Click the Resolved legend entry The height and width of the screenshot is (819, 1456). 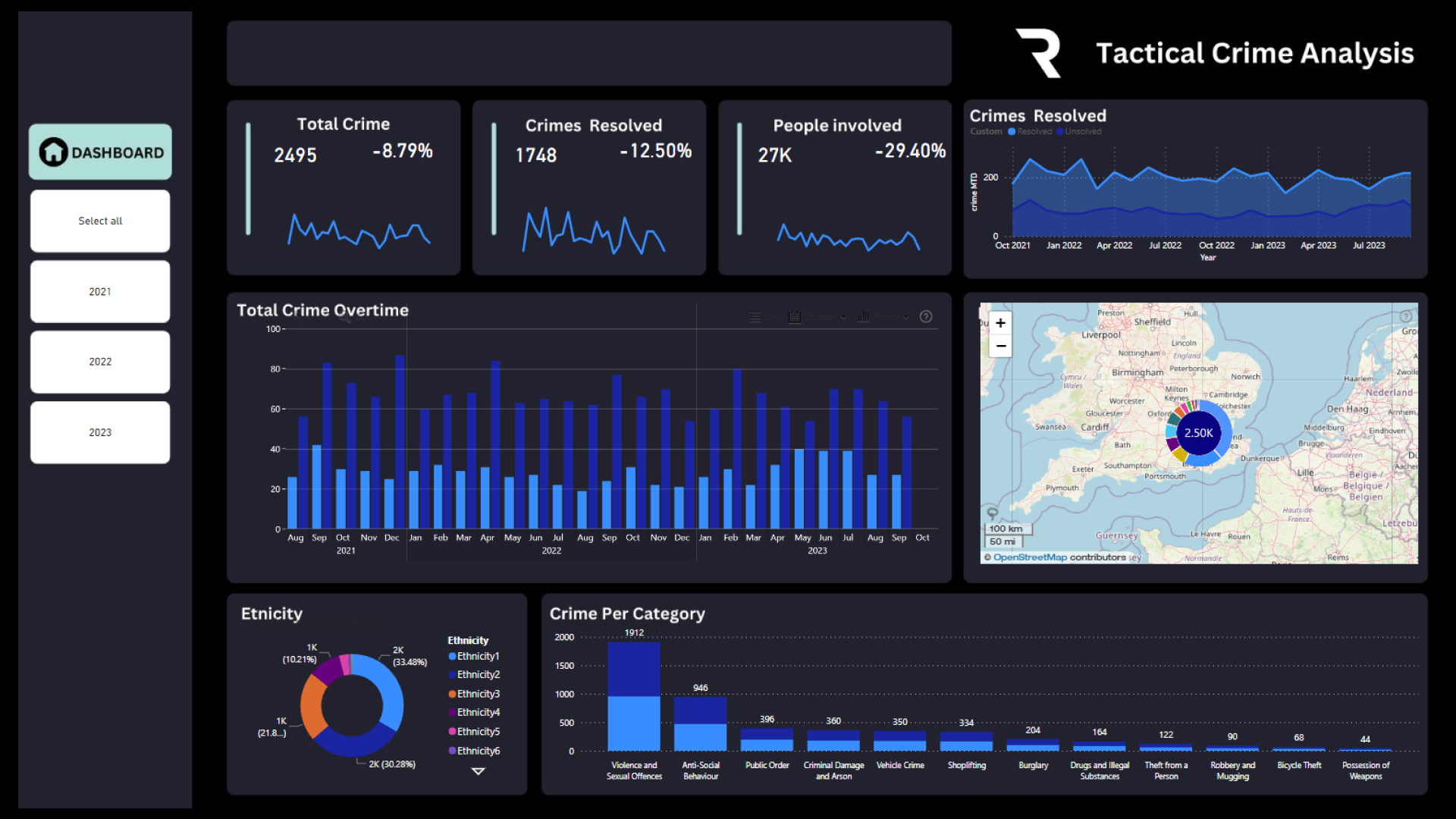pyautogui.click(x=1030, y=131)
